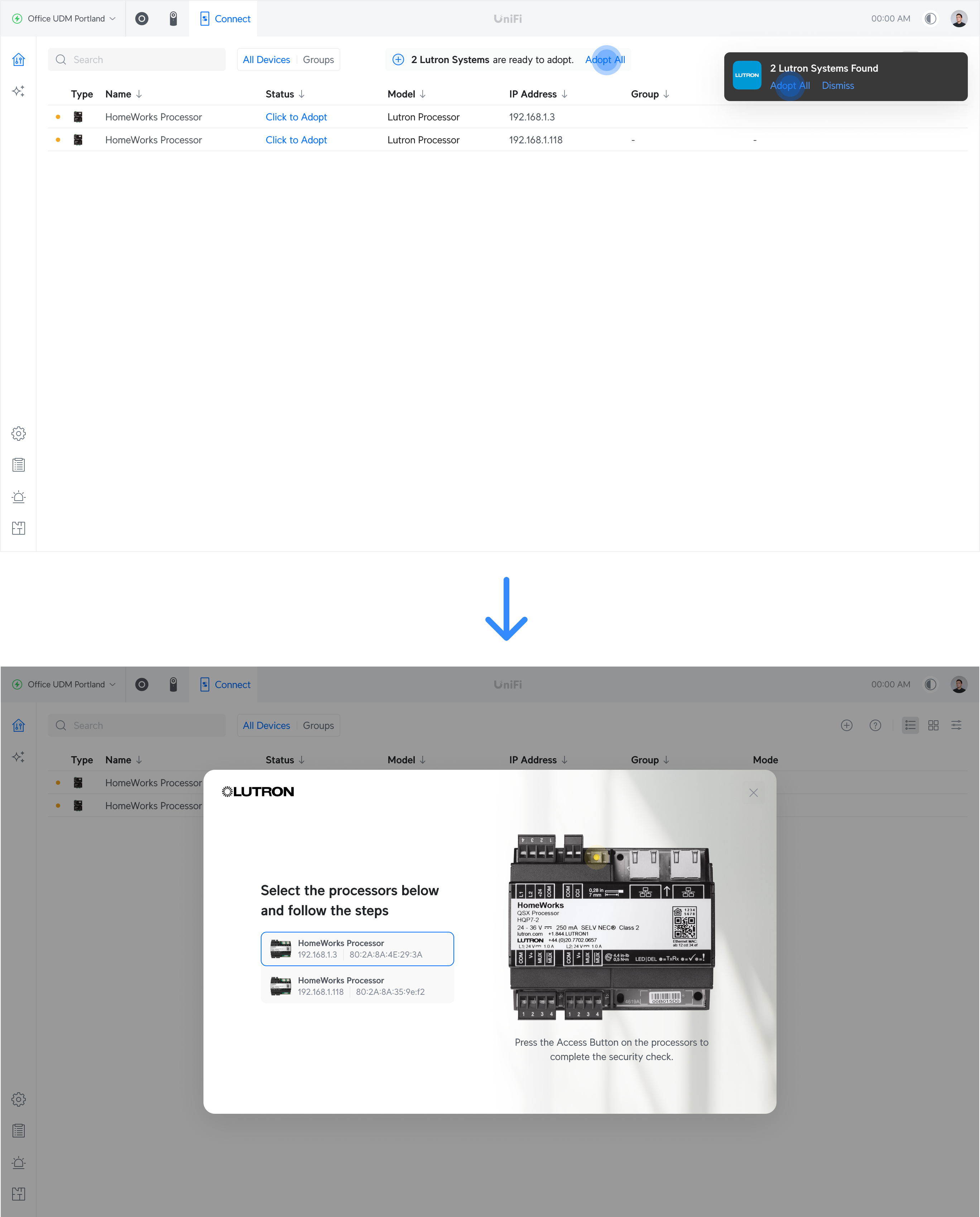
Task: Open the help question mark icon
Action: click(x=875, y=726)
